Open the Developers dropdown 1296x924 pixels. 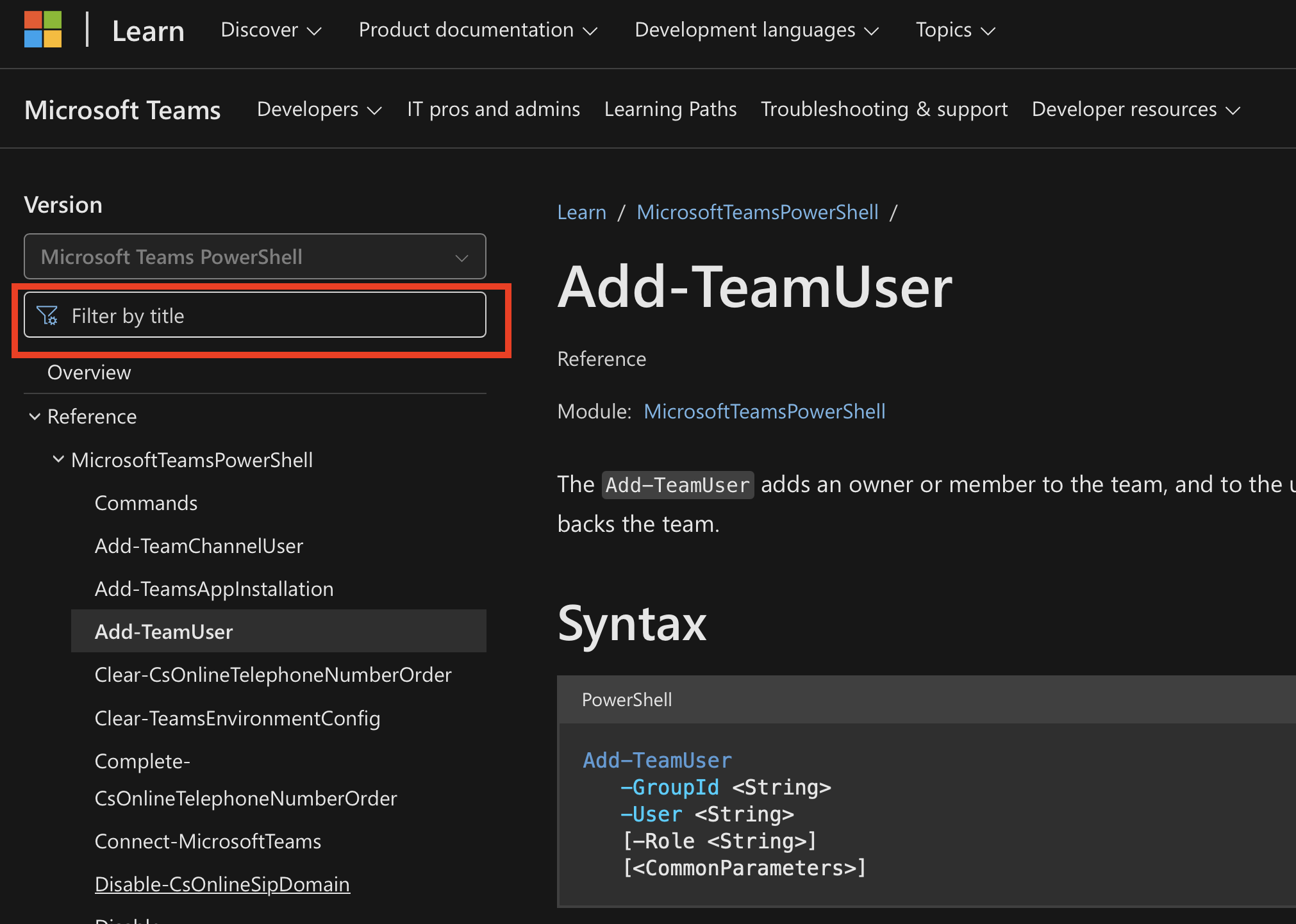pos(319,109)
